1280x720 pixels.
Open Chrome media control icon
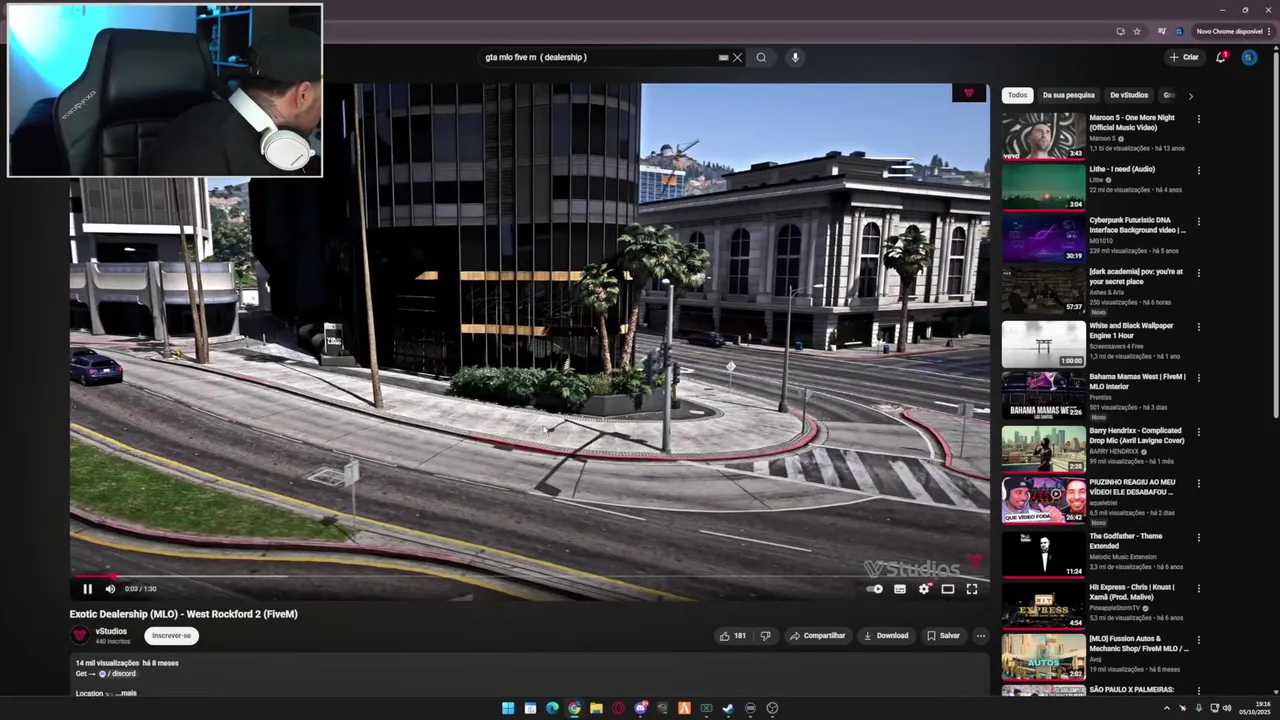point(1161,32)
